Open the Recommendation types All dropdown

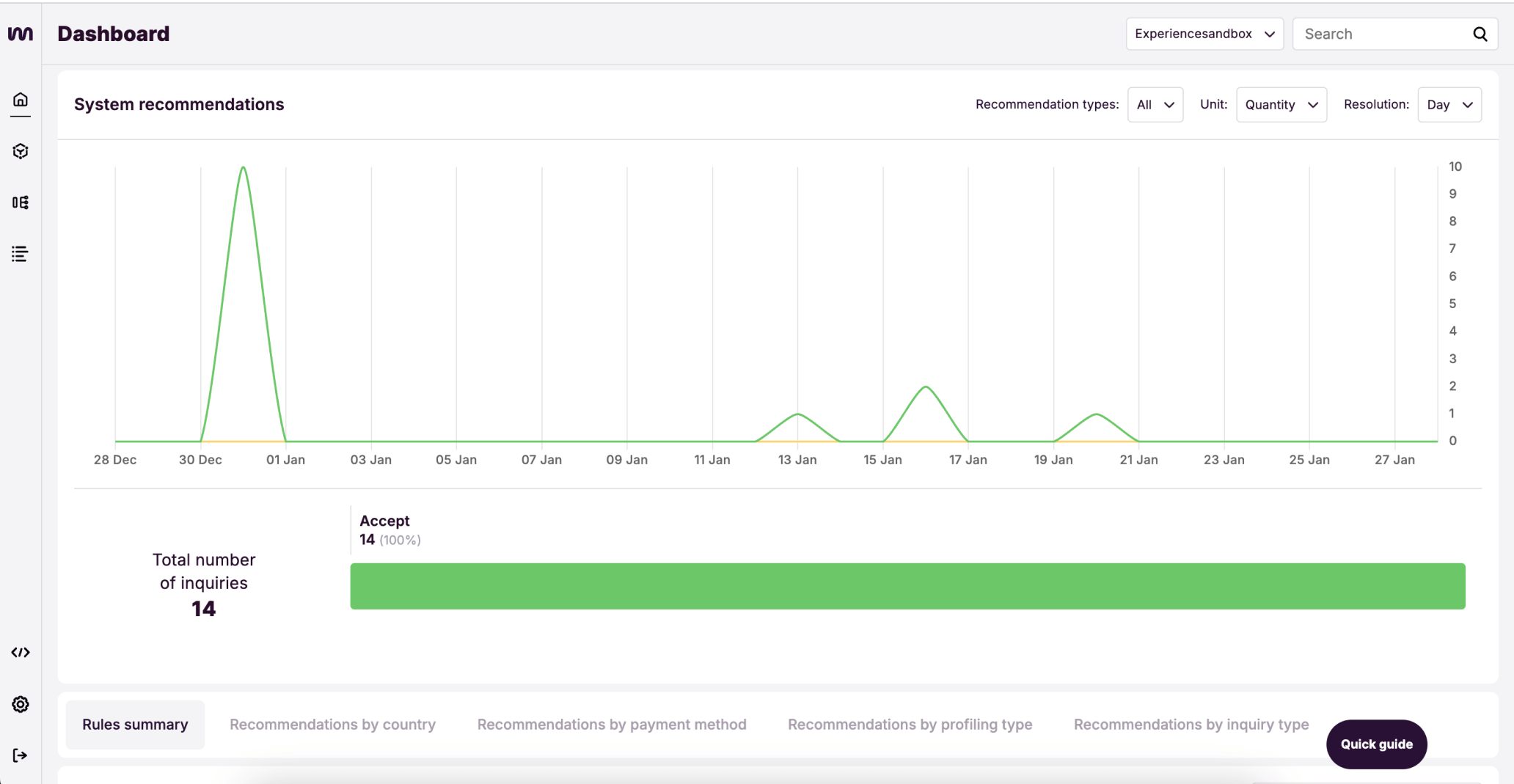click(1155, 105)
